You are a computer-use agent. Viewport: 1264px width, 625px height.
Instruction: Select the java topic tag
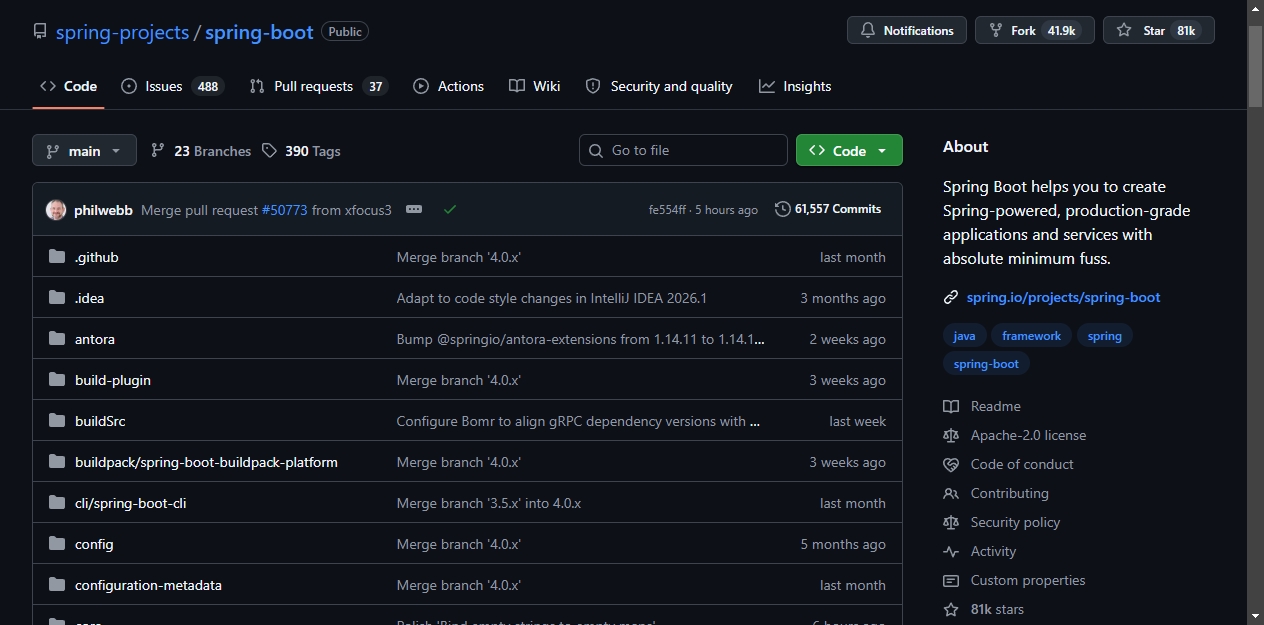click(964, 336)
